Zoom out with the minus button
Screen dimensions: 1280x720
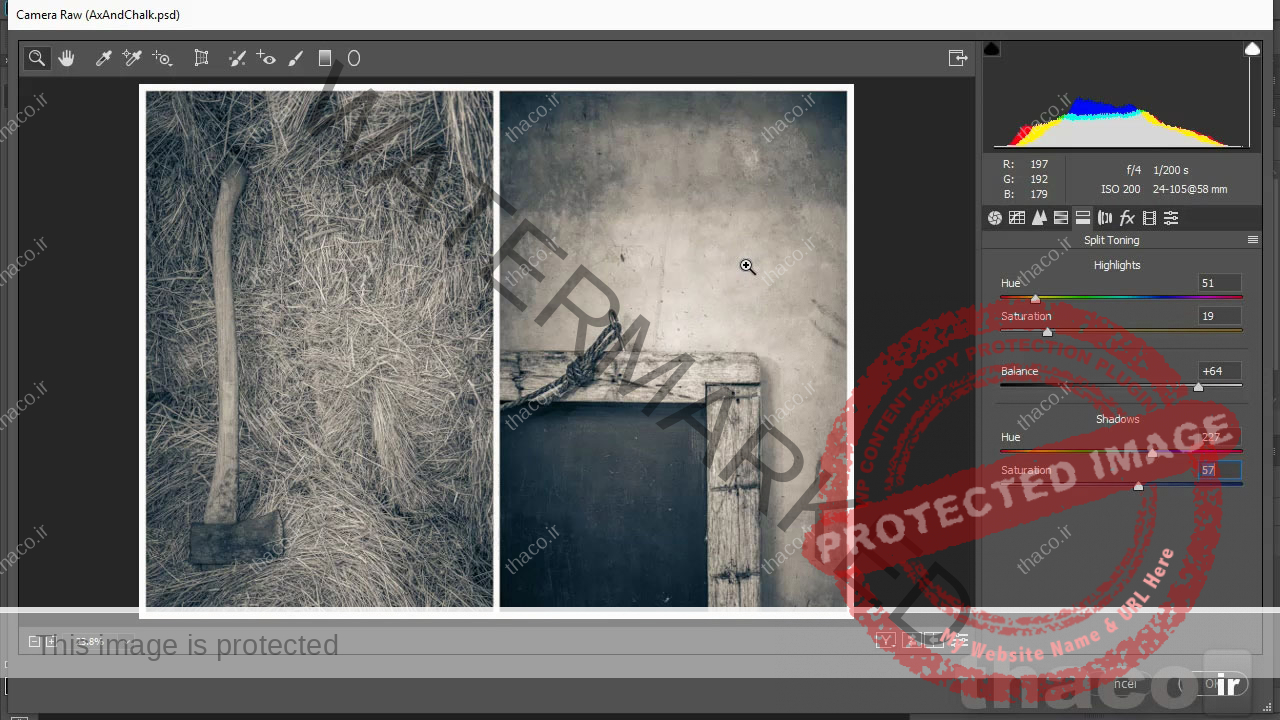click(34, 641)
